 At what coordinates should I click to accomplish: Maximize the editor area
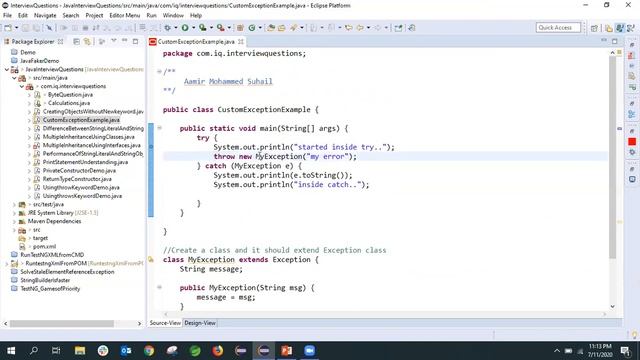615,41
